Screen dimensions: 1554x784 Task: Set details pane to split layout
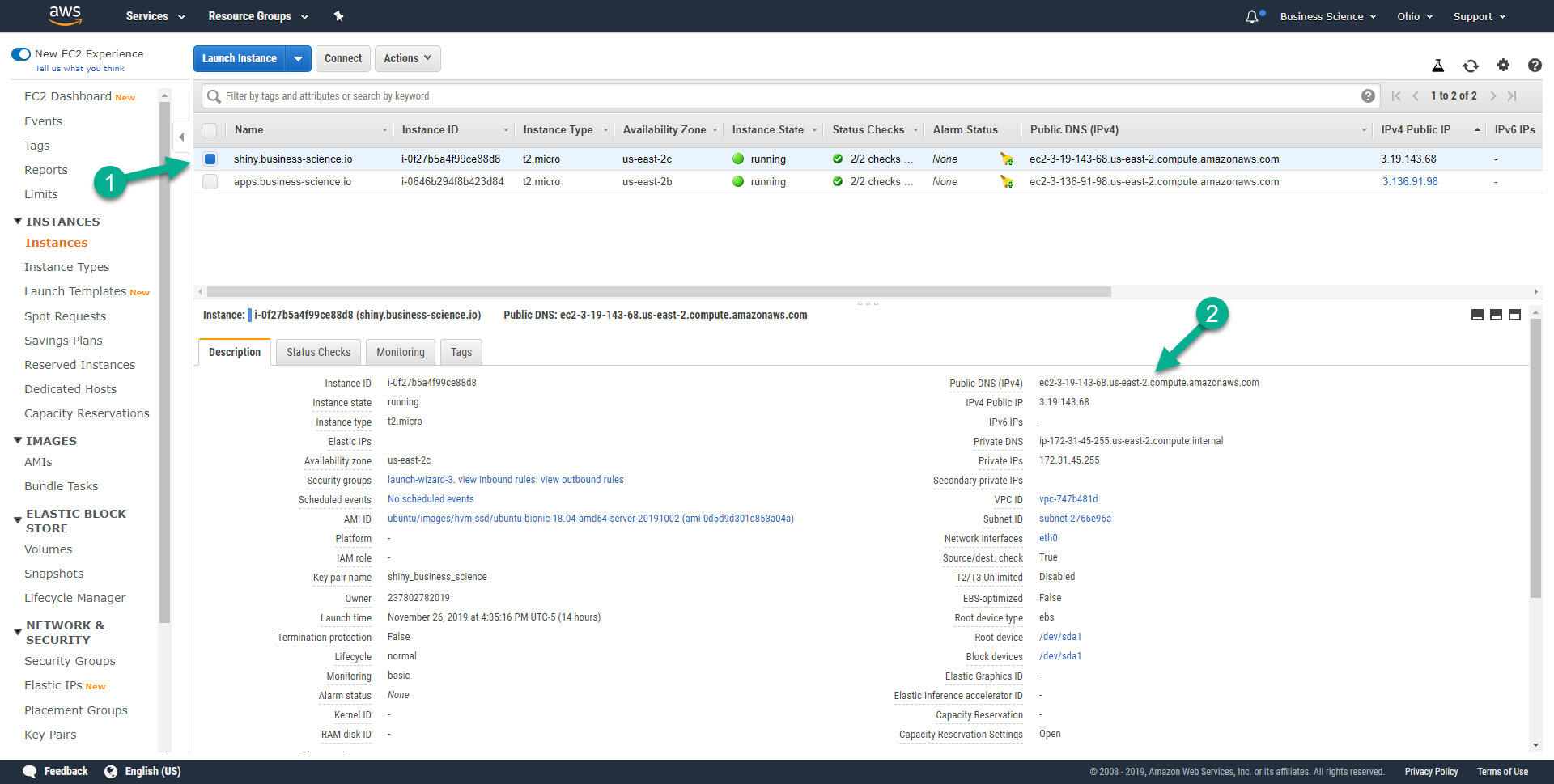click(1496, 315)
